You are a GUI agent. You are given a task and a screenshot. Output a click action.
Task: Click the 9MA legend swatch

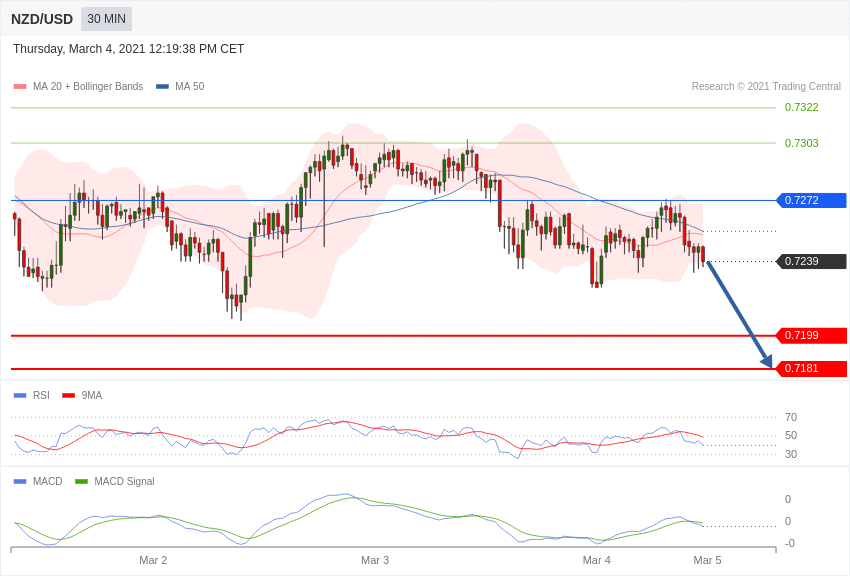[69, 396]
